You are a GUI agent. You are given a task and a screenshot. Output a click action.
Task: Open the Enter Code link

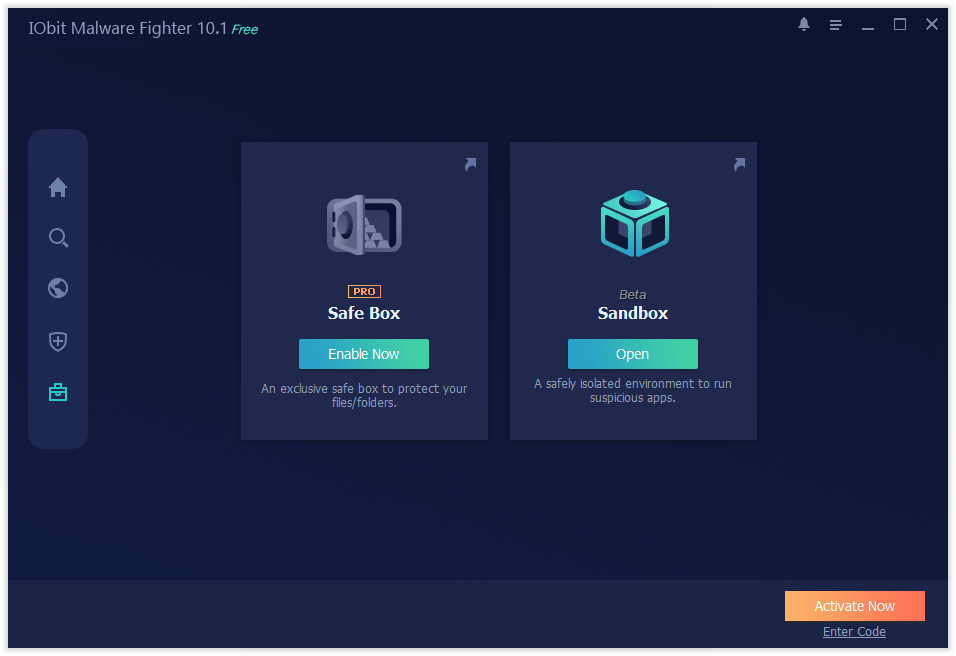click(x=854, y=631)
